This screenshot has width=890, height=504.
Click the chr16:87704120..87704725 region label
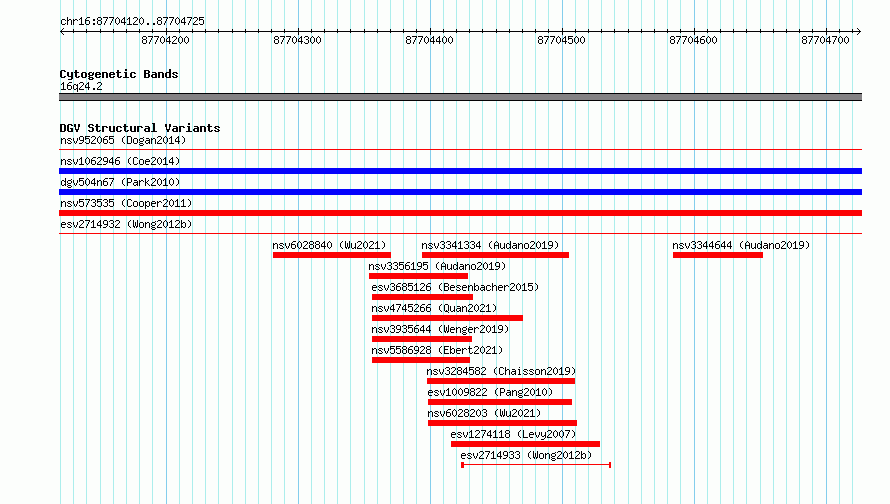point(132,21)
